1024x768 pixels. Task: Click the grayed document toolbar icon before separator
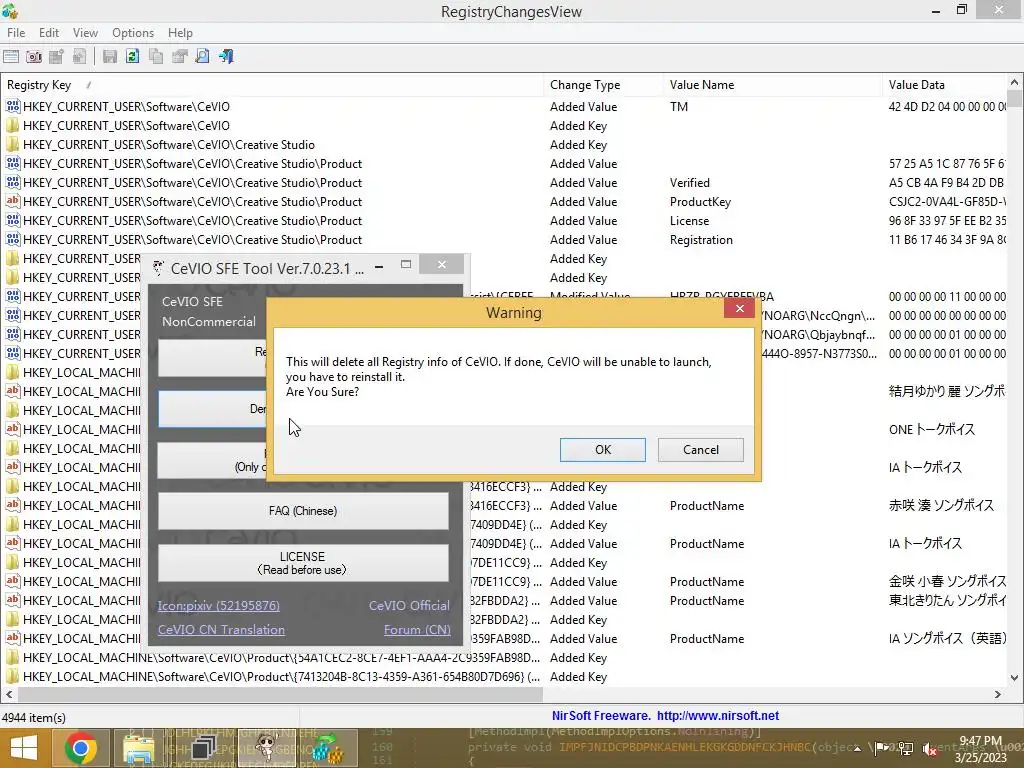[x=80, y=57]
